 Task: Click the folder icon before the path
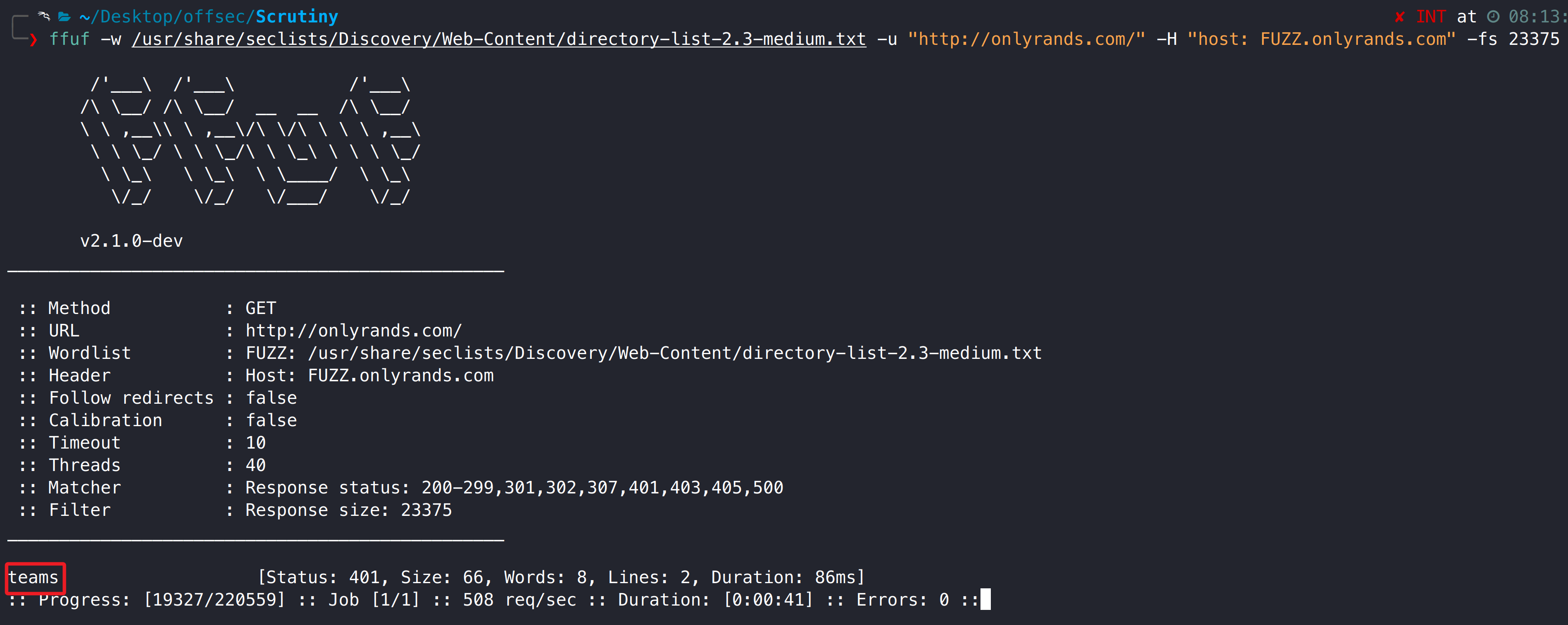click(x=65, y=16)
